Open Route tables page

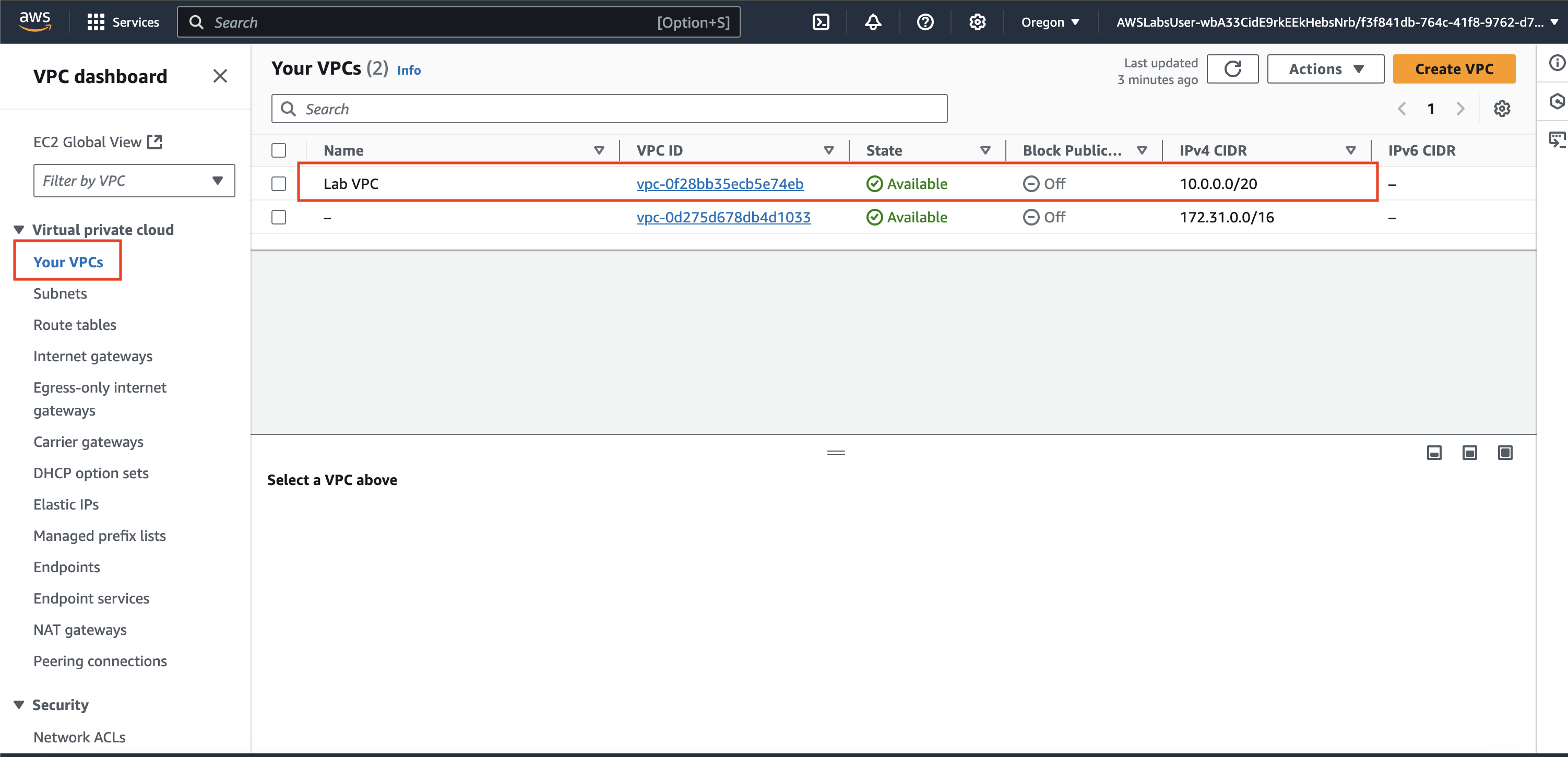click(x=75, y=325)
